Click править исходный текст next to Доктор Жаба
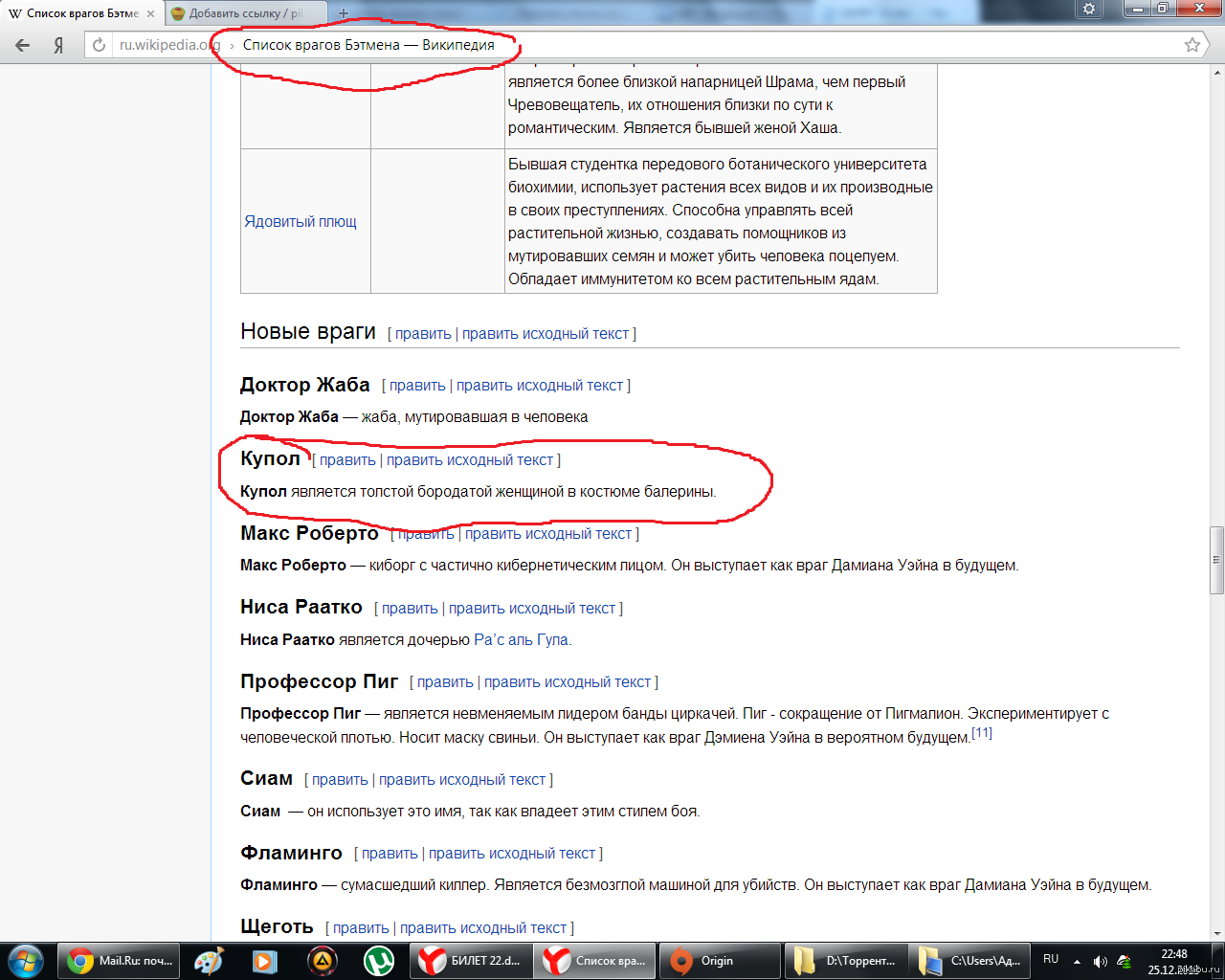 [540, 385]
